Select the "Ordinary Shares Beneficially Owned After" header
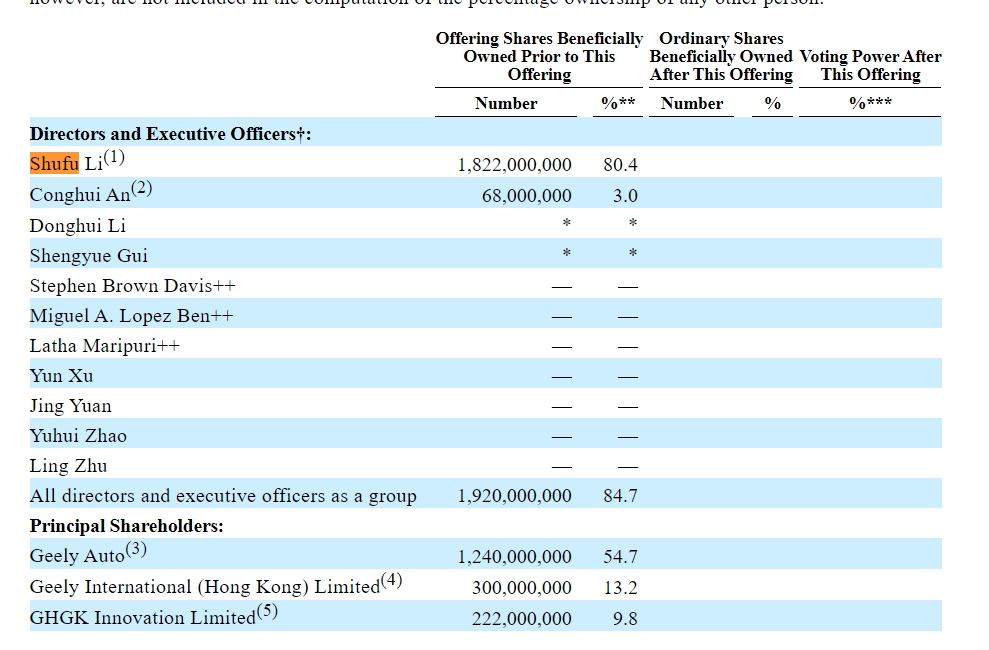The width and height of the screenshot is (989, 650). click(x=721, y=56)
